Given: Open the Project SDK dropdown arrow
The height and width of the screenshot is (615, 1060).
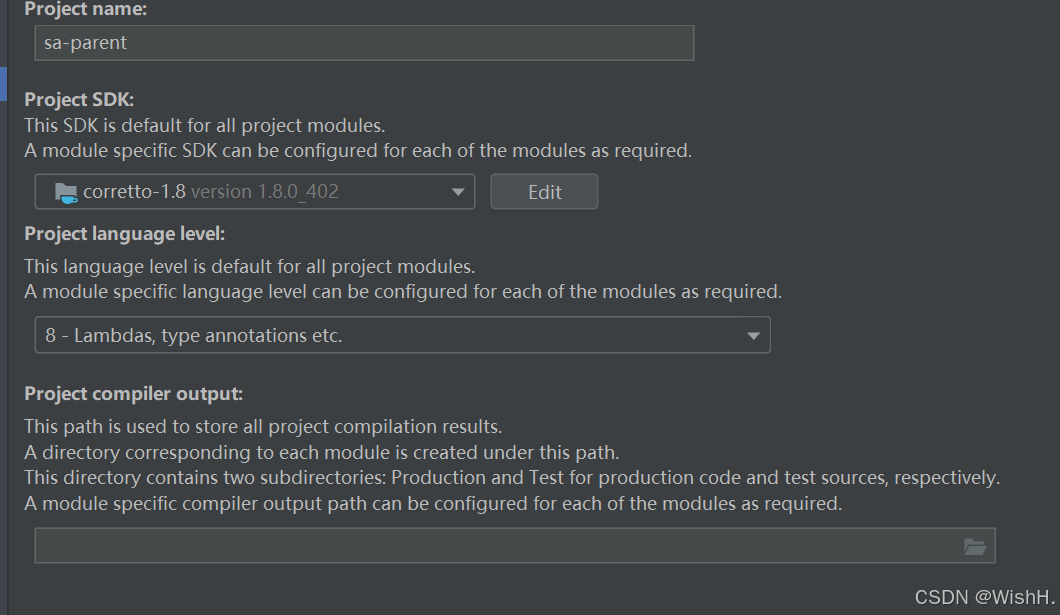Looking at the screenshot, I should (458, 192).
